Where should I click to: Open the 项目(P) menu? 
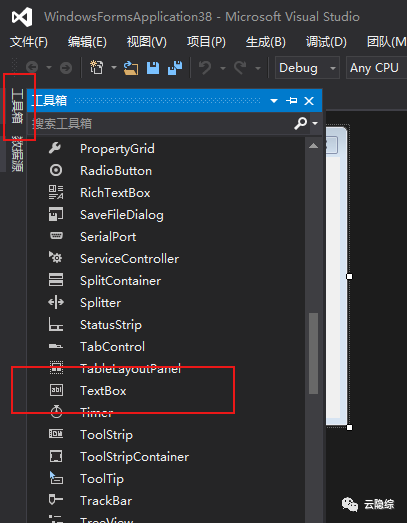(x=206, y=42)
